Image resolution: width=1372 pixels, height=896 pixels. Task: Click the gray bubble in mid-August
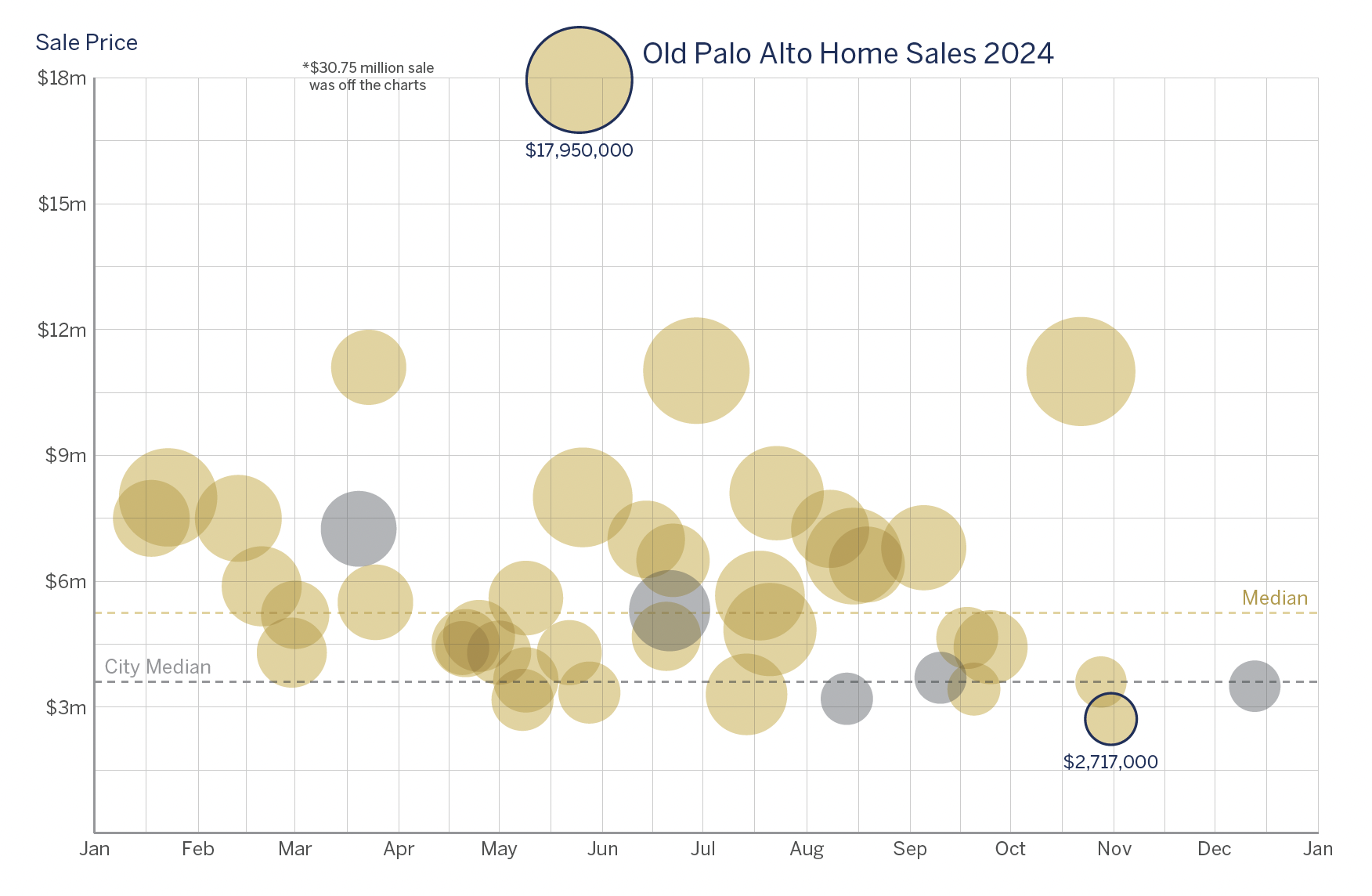846,698
